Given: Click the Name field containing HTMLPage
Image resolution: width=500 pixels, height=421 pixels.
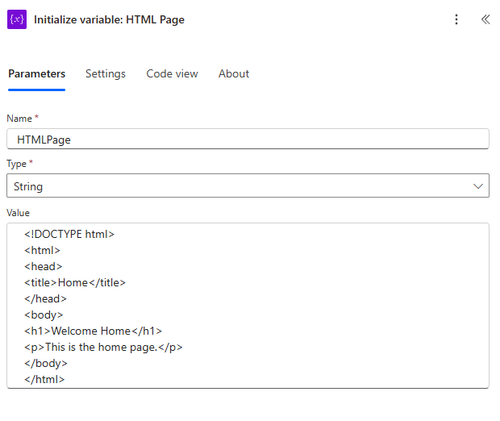Looking at the screenshot, I should pyautogui.click(x=248, y=139).
